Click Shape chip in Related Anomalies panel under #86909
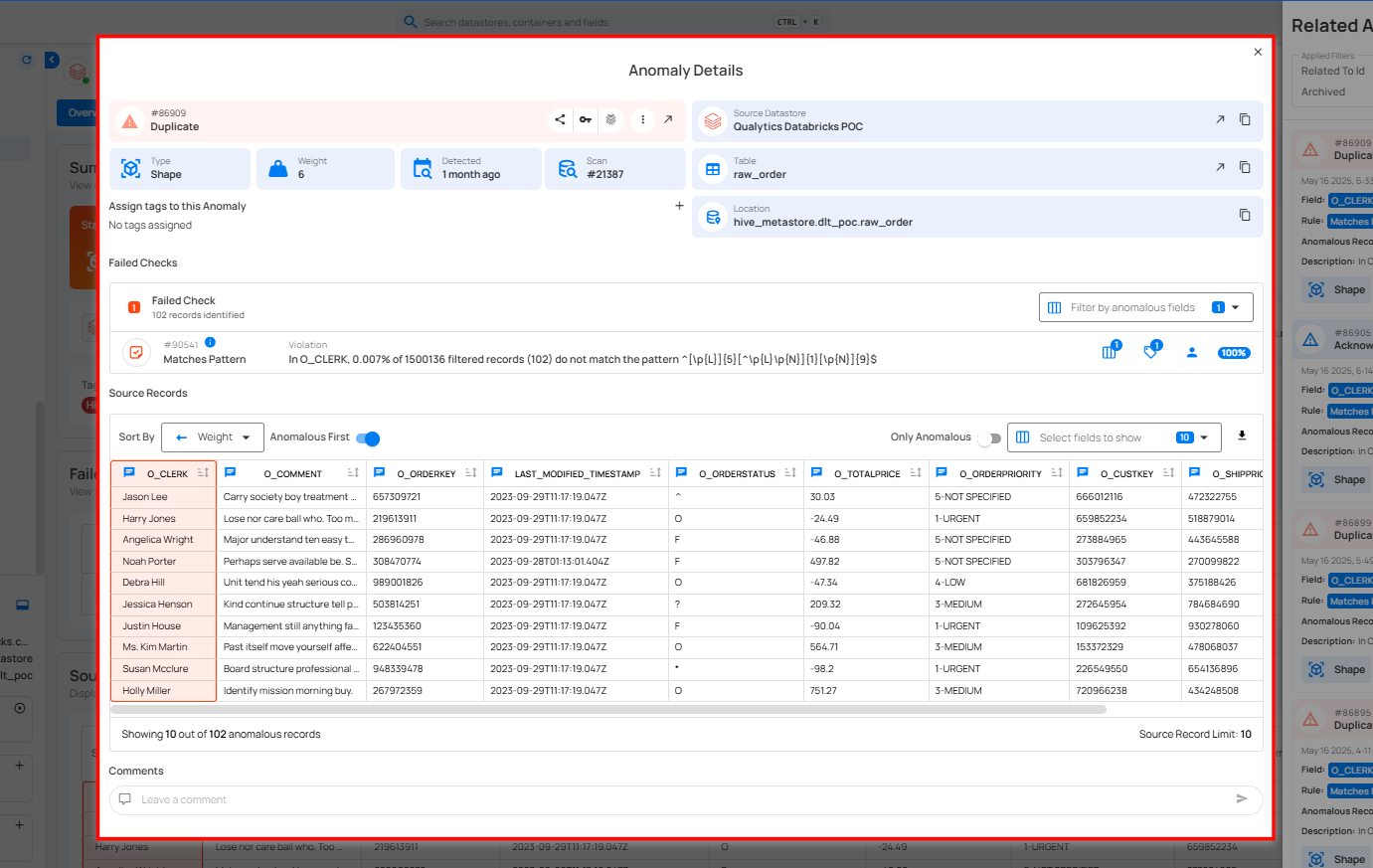This screenshot has height=868, width=1373. pos(1337,289)
